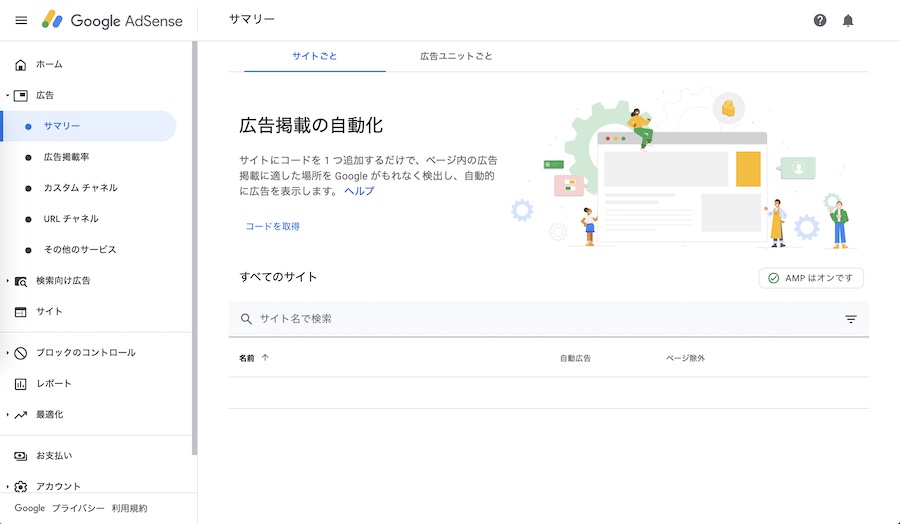Click the 検索向け広告 search ads icon
The height and width of the screenshot is (524, 900).
click(x=21, y=281)
